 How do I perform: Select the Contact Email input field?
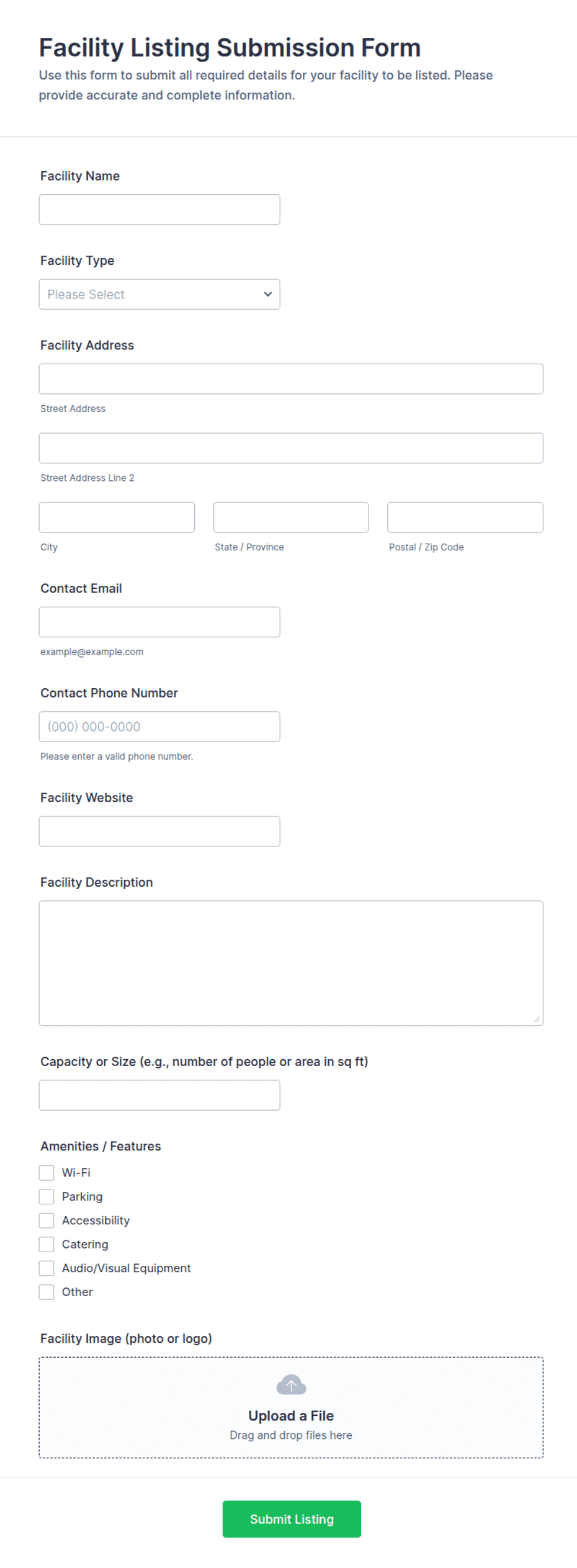pyautogui.click(x=159, y=622)
